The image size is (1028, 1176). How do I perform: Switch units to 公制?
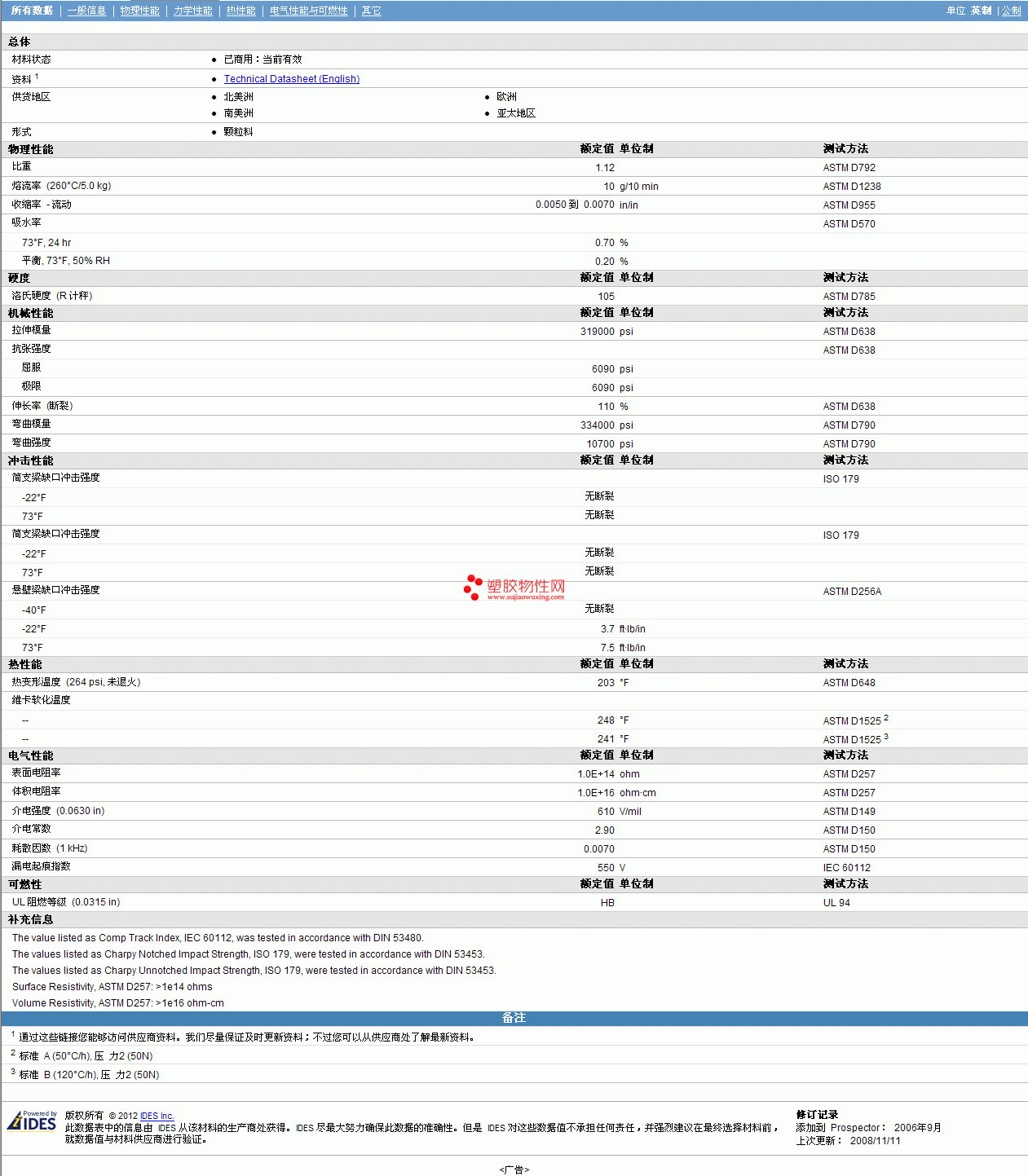tap(1011, 11)
